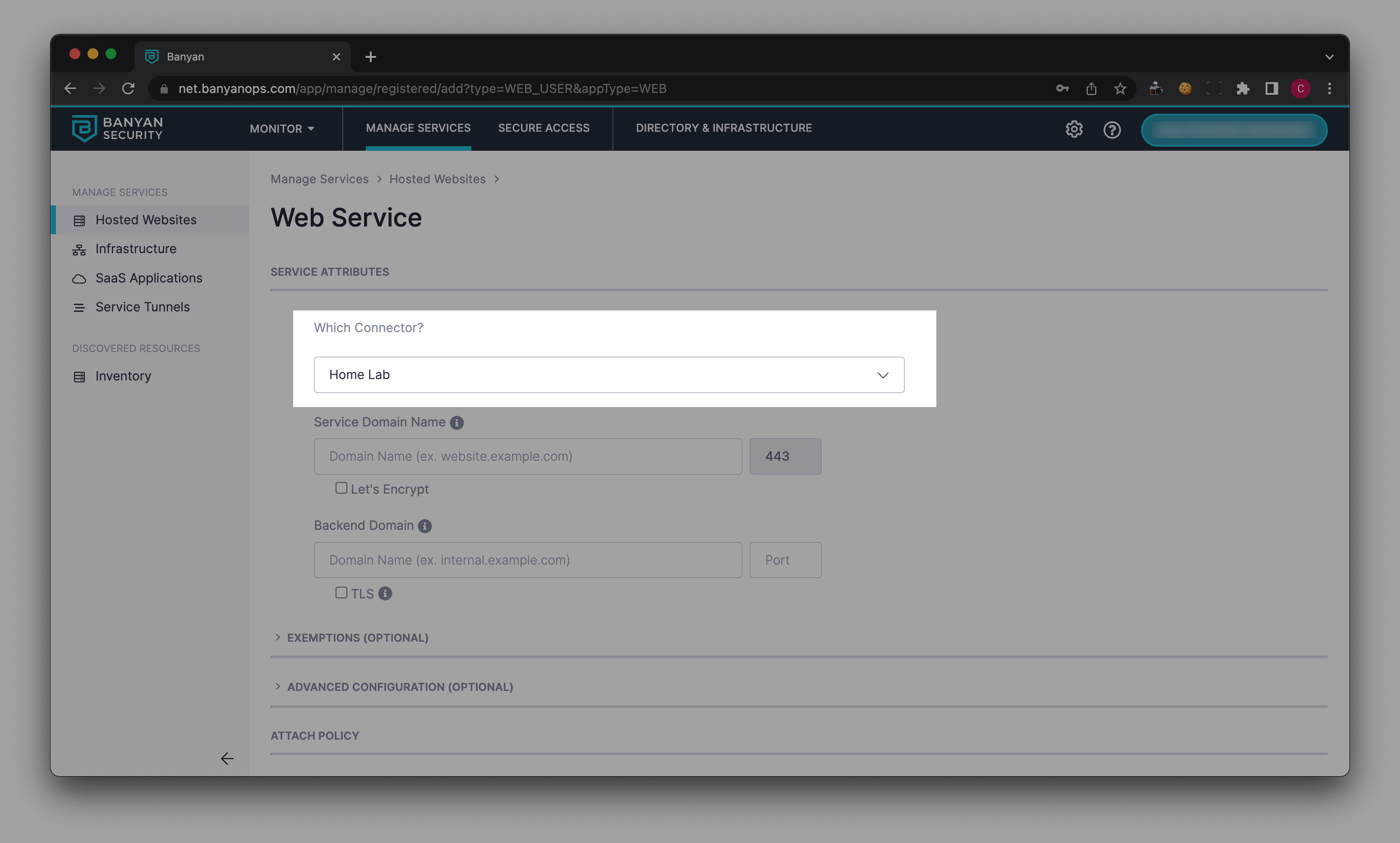The image size is (1400, 843).
Task: Open the help question mark icon
Action: coord(1112,130)
